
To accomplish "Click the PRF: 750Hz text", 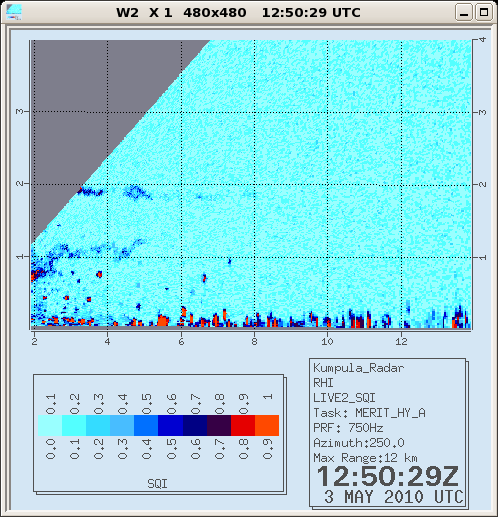I will point(348,428).
